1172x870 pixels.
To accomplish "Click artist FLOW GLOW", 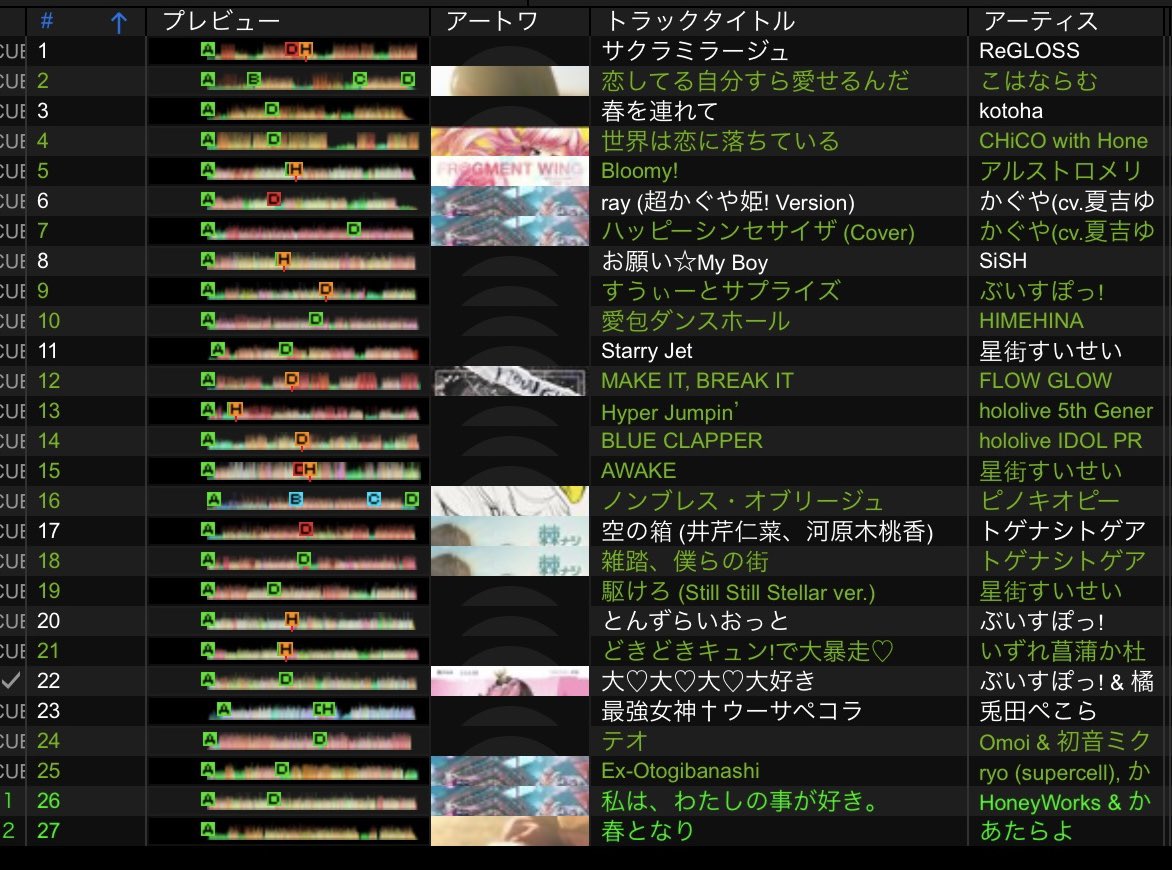I will 1045,380.
